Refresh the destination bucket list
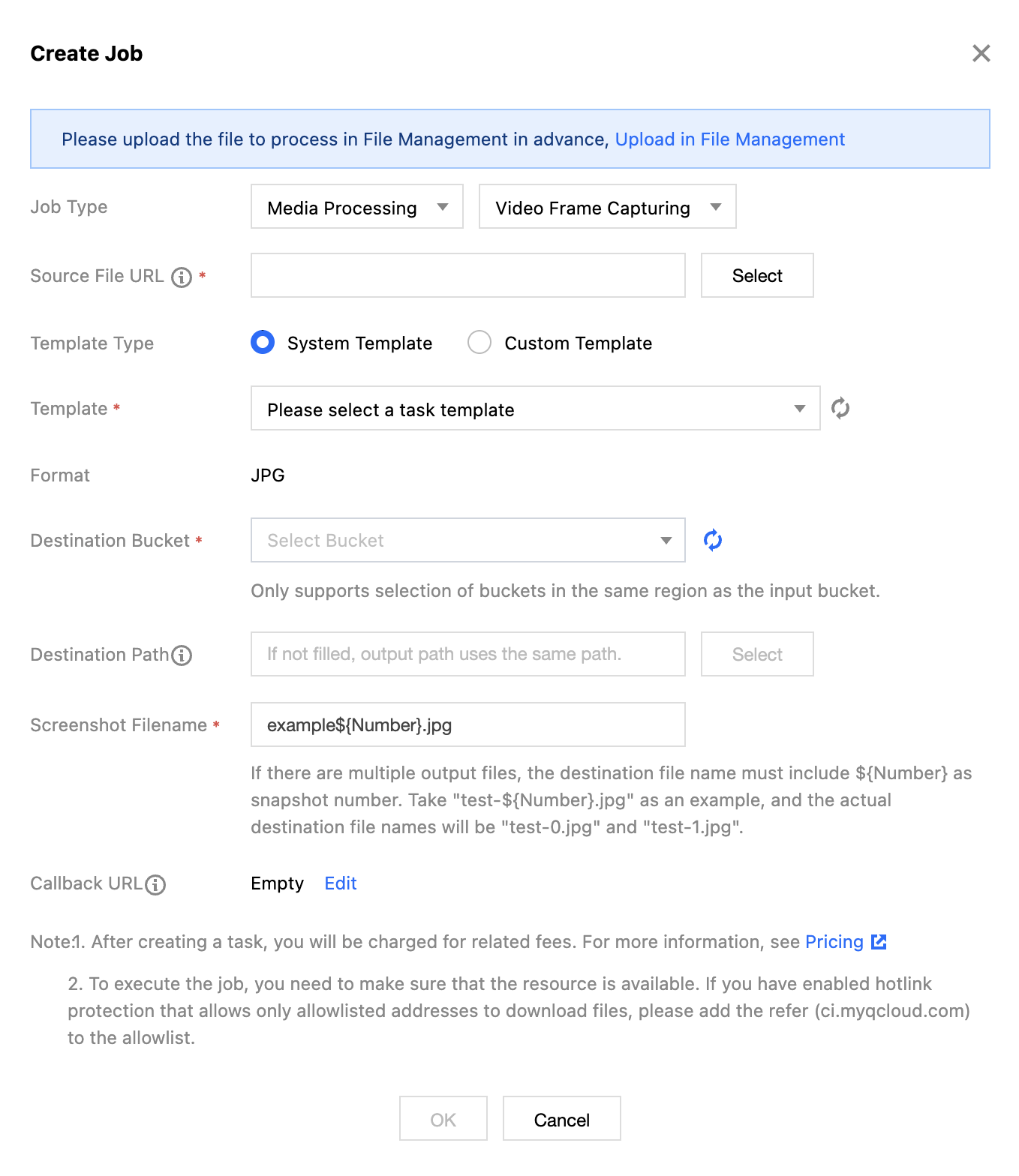1019x1176 pixels. 713,540
